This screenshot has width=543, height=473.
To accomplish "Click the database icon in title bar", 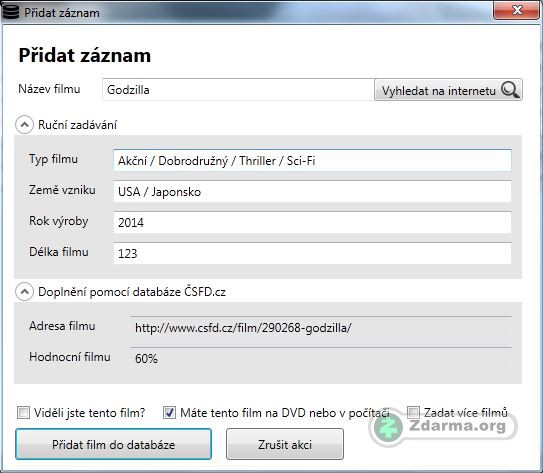I will [x=11, y=11].
